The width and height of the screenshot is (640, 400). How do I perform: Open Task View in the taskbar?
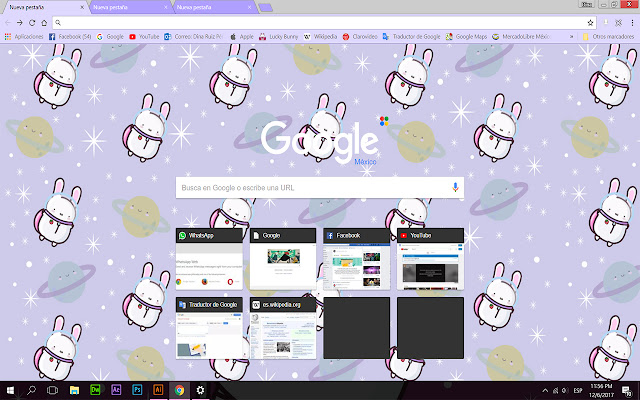(52, 390)
